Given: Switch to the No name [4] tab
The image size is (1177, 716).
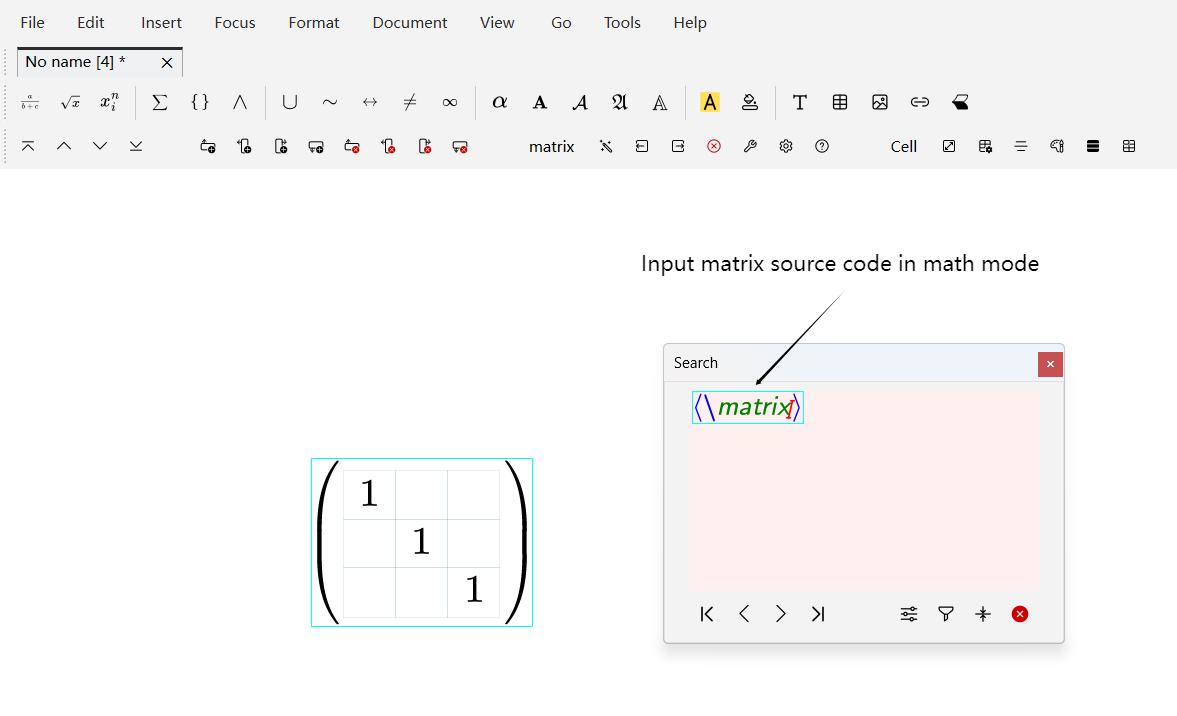Looking at the screenshot, I should point(76,62).
